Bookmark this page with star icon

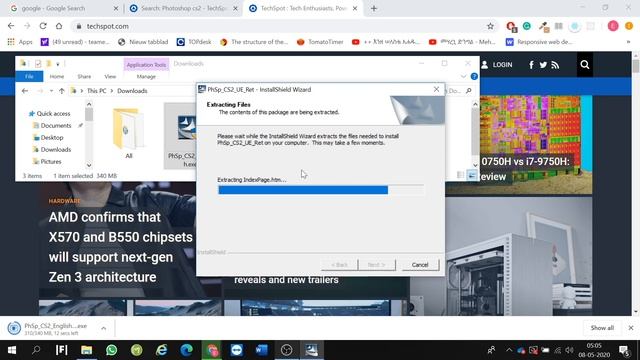point(490,26)
